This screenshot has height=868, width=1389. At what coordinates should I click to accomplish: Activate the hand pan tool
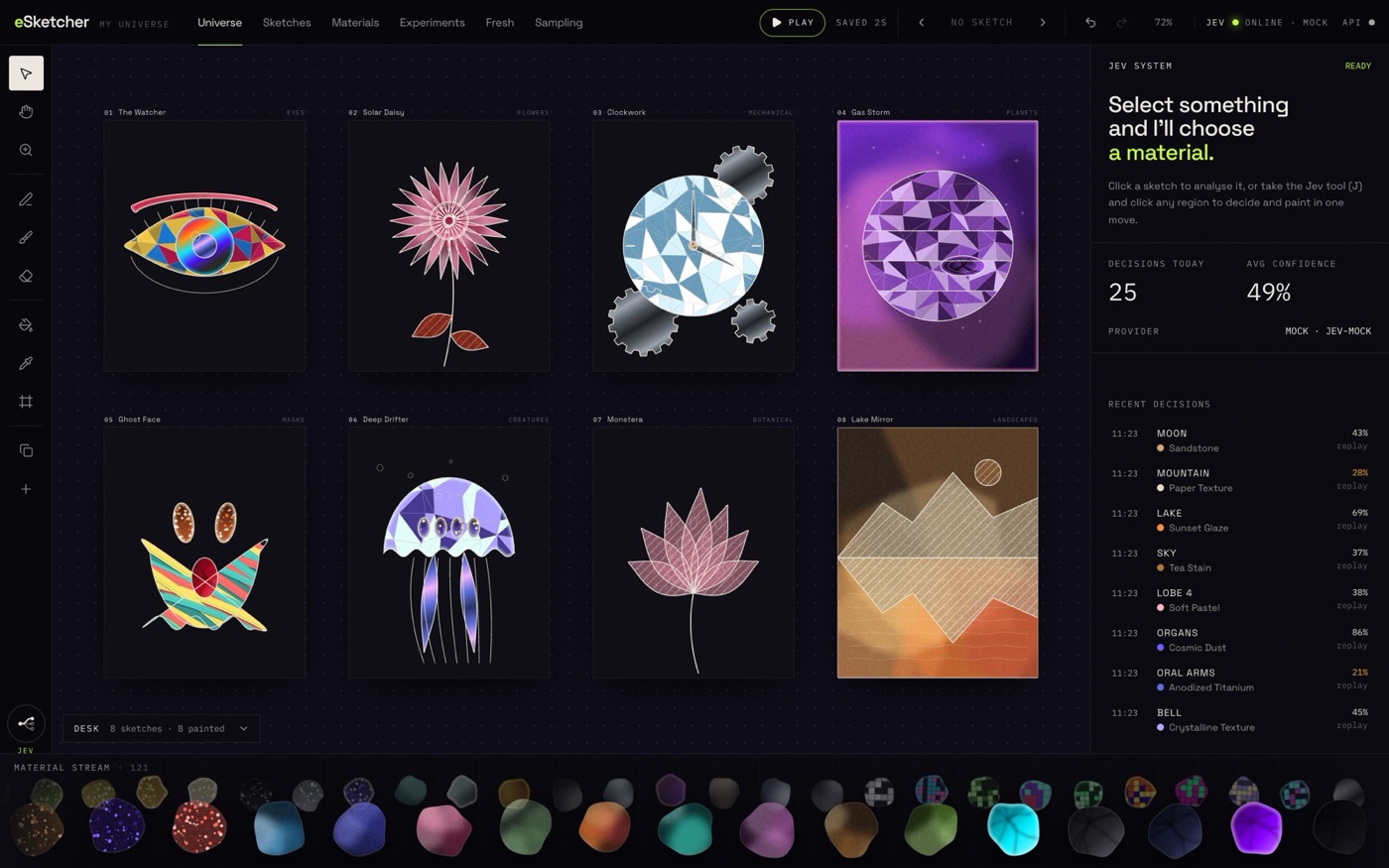pyautogui.click(x=26, y=112)
